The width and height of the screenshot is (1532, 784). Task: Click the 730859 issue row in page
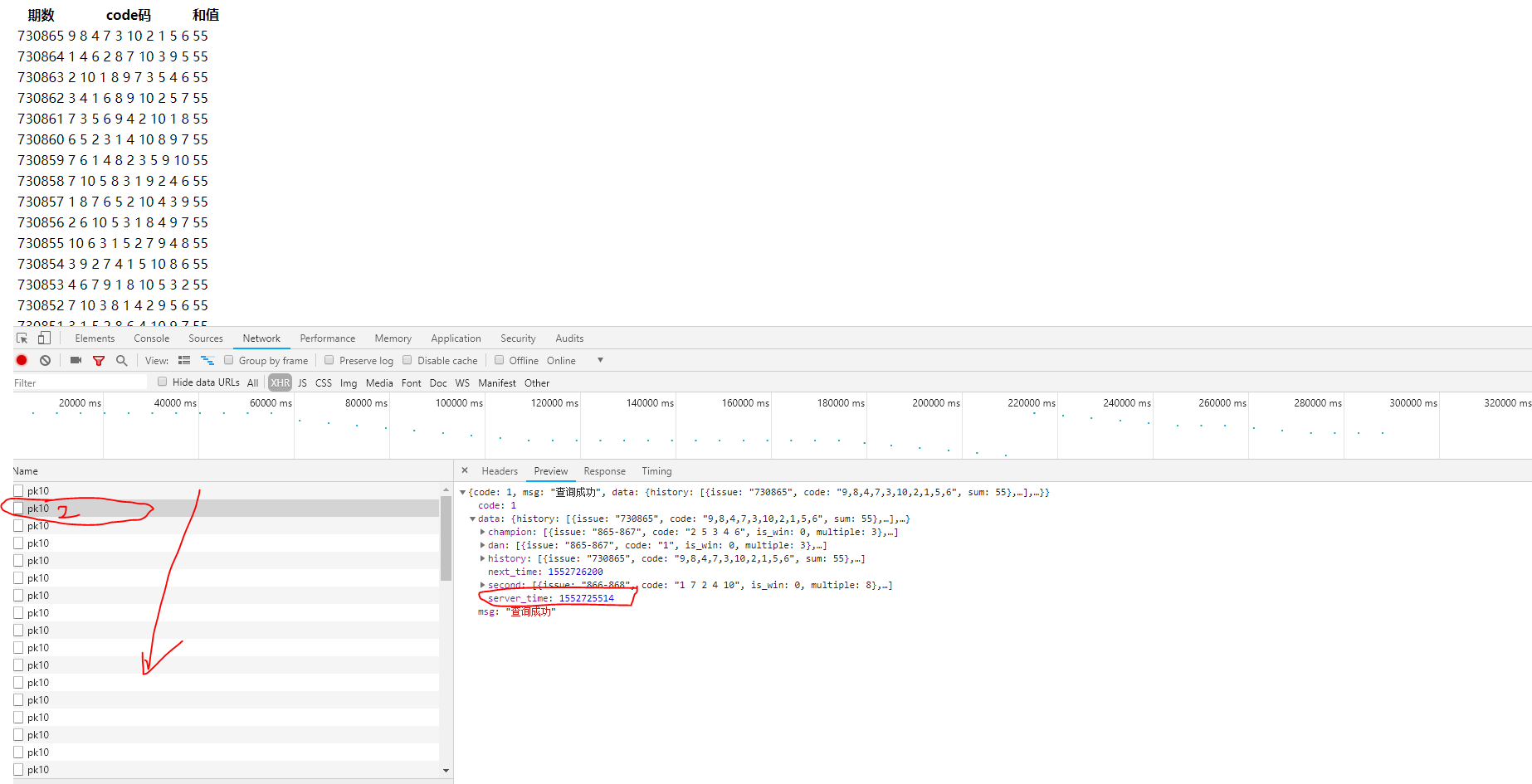[x=113, y=160]
